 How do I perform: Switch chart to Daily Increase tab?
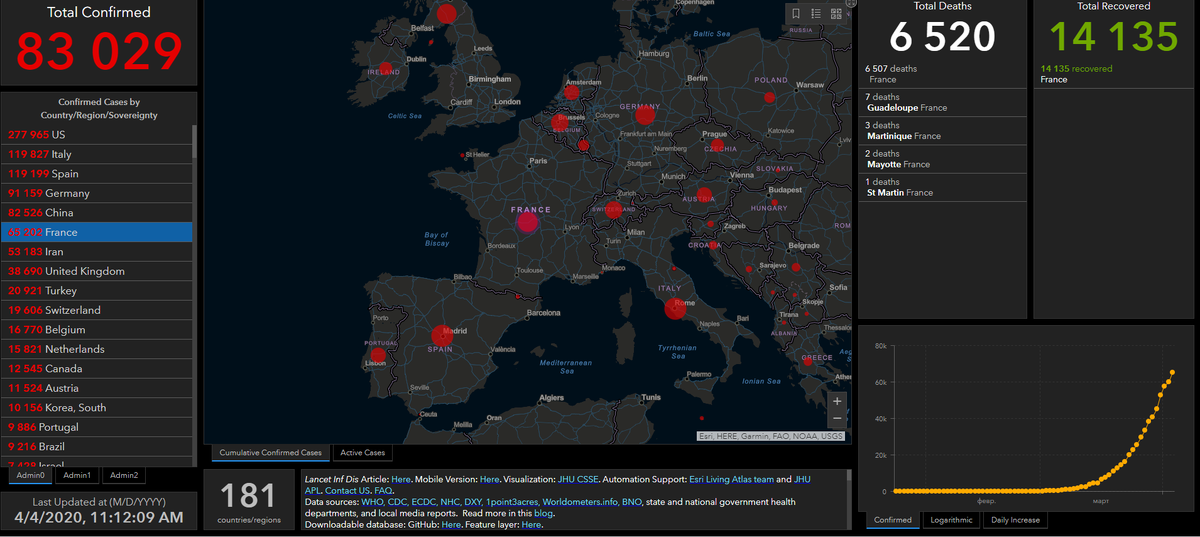coord(1016,520)
